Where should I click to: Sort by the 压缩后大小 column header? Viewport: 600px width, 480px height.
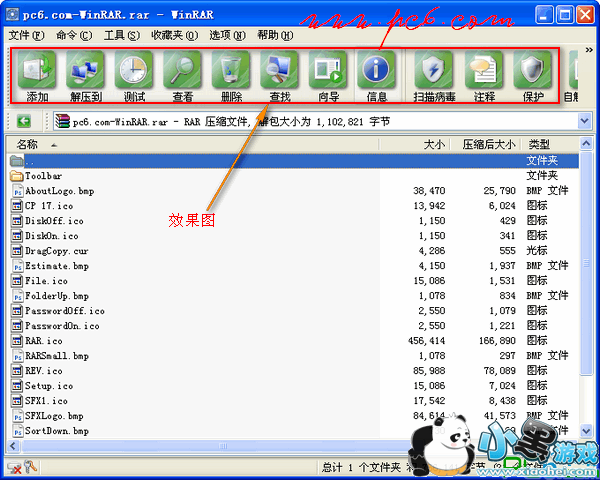pyautogui.click(x=485, y=145)
